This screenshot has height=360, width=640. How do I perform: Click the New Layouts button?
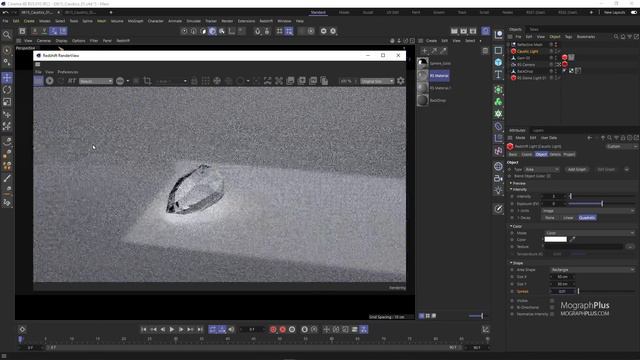pos(614,13)
